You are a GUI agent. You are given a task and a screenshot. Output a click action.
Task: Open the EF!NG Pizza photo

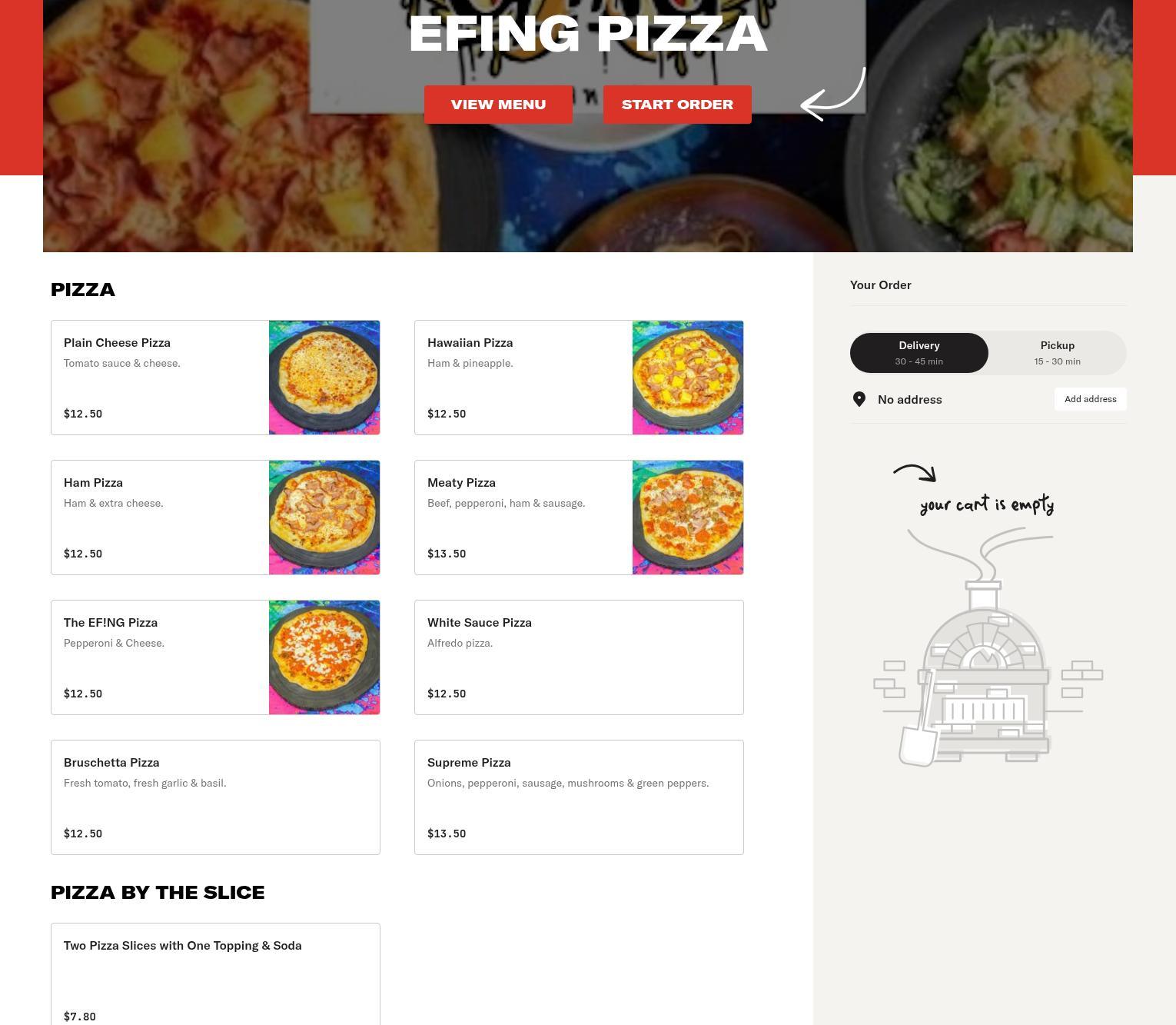324,657
